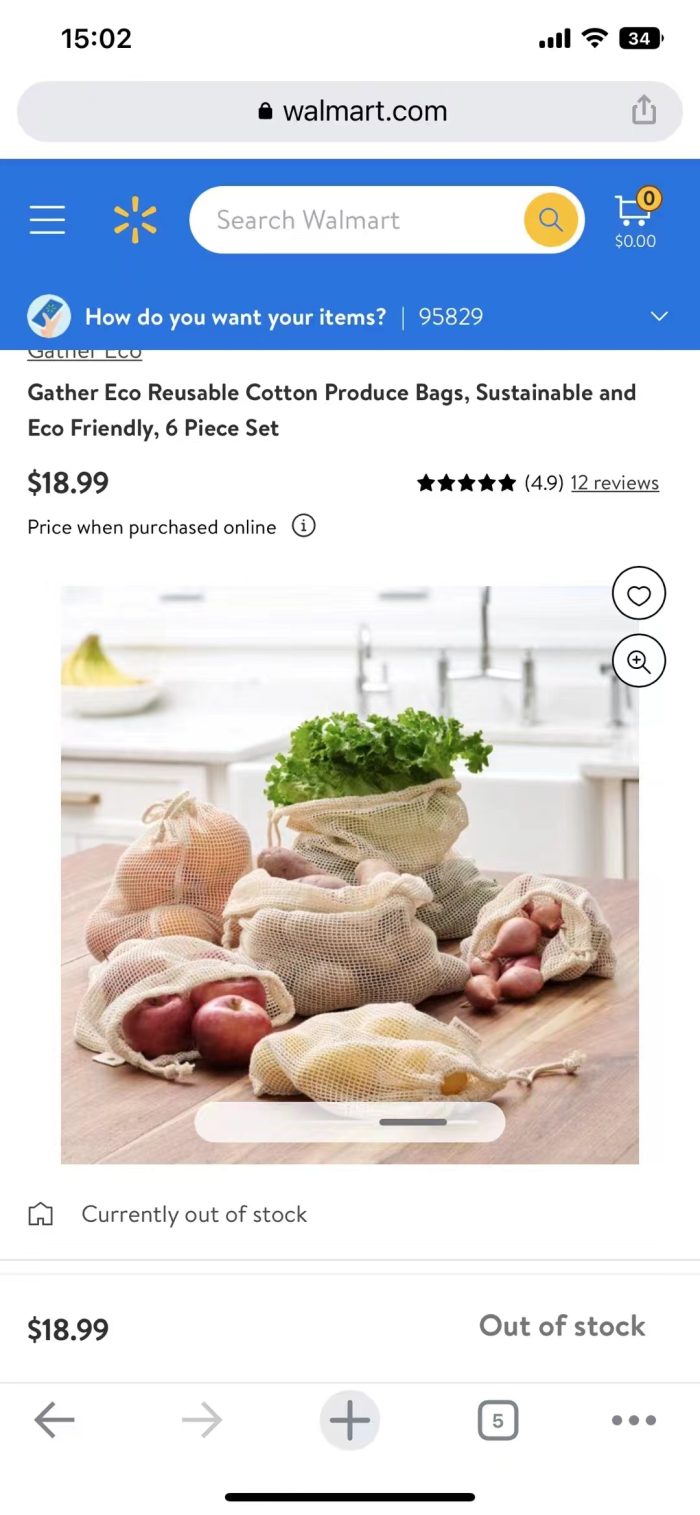Tap the Walmart spark logo
This screenshot has height=1515, width=700.
(135, 220)
